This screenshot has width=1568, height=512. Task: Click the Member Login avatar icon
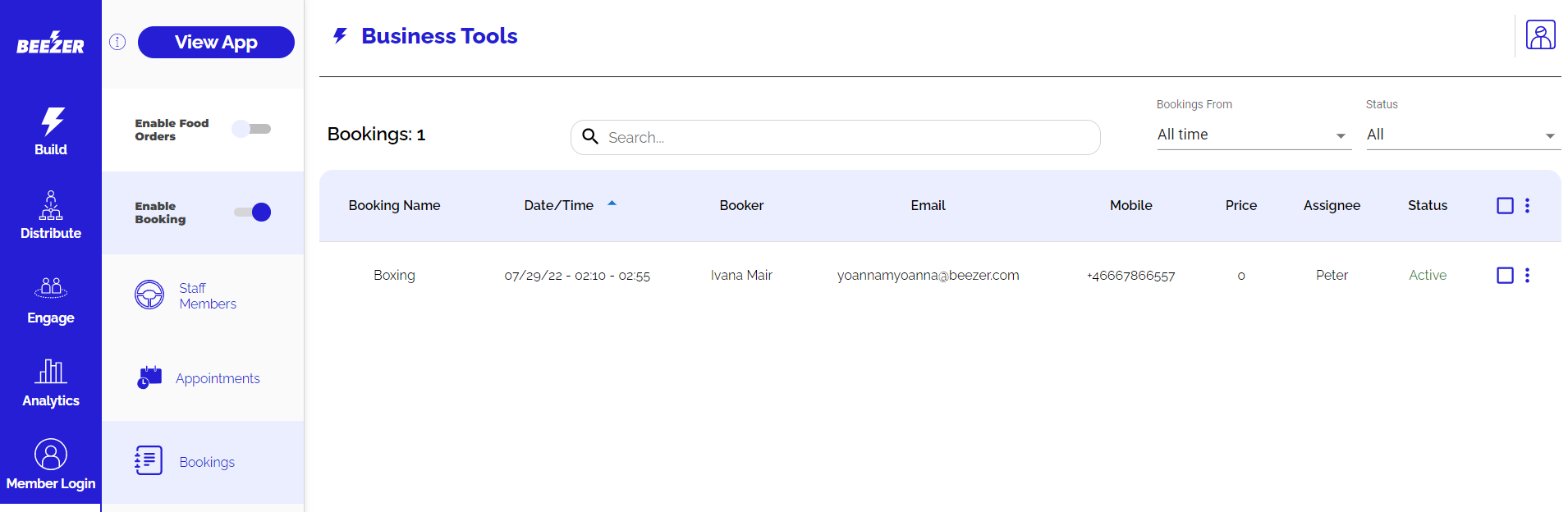pos(51,455)
